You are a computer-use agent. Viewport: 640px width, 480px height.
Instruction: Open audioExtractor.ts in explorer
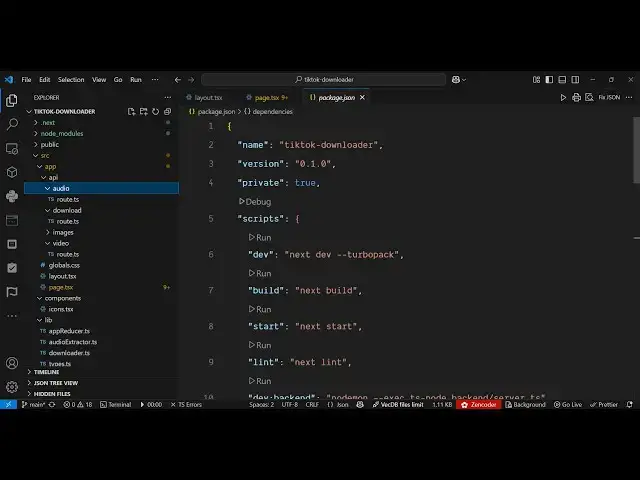(x=73, y=342)
